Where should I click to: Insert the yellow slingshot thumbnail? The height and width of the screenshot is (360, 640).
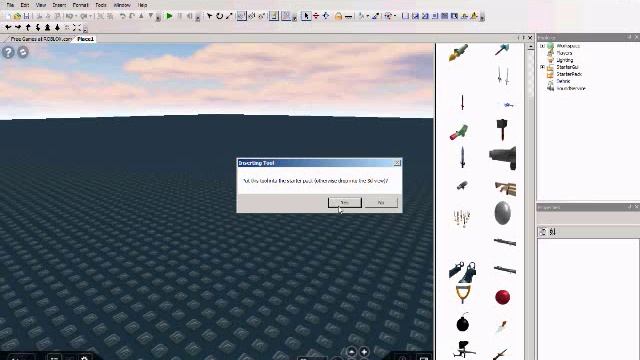(x=463, y=294)
